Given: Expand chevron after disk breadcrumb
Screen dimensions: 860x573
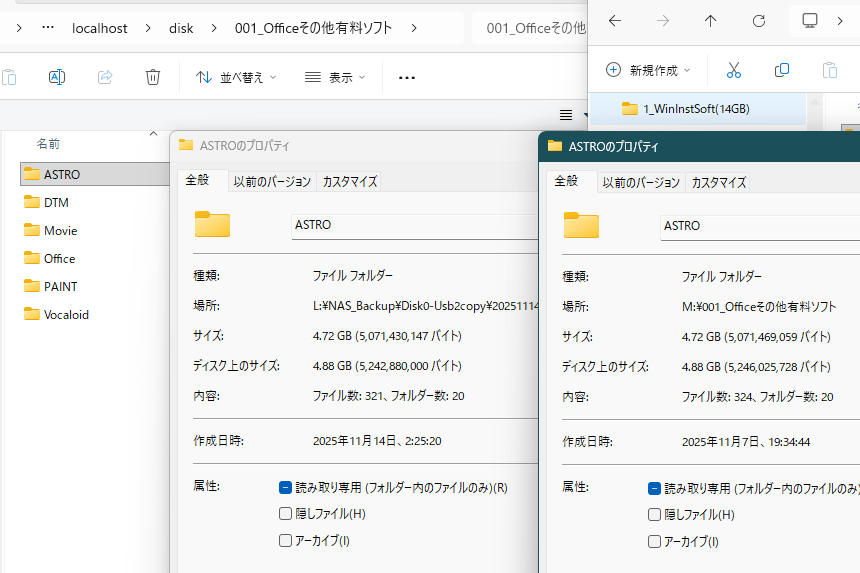Looking at the screenshot, I should tap(214, 28).
